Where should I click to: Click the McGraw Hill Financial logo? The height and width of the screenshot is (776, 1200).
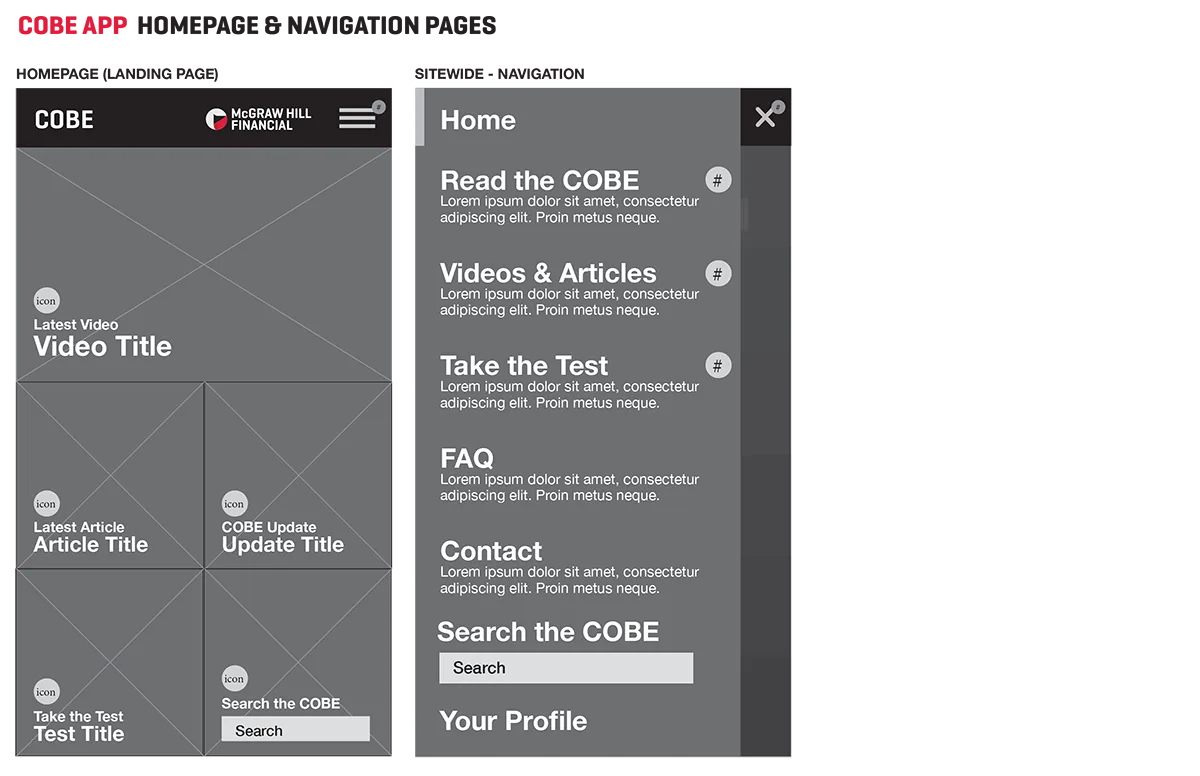point(259,119)
